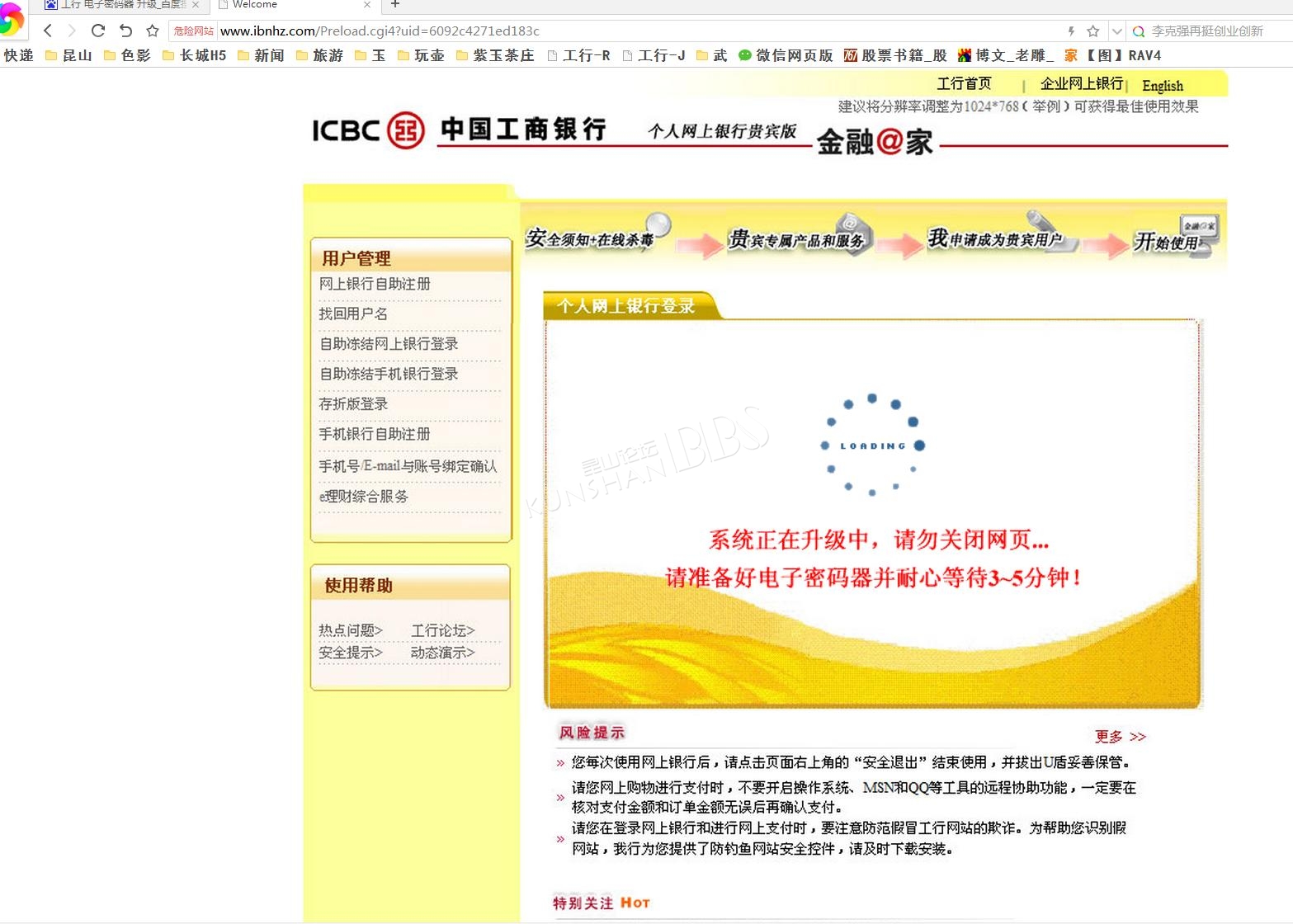
Task: Bookmark page with star at address bar end
Action: click(1093, 31)
